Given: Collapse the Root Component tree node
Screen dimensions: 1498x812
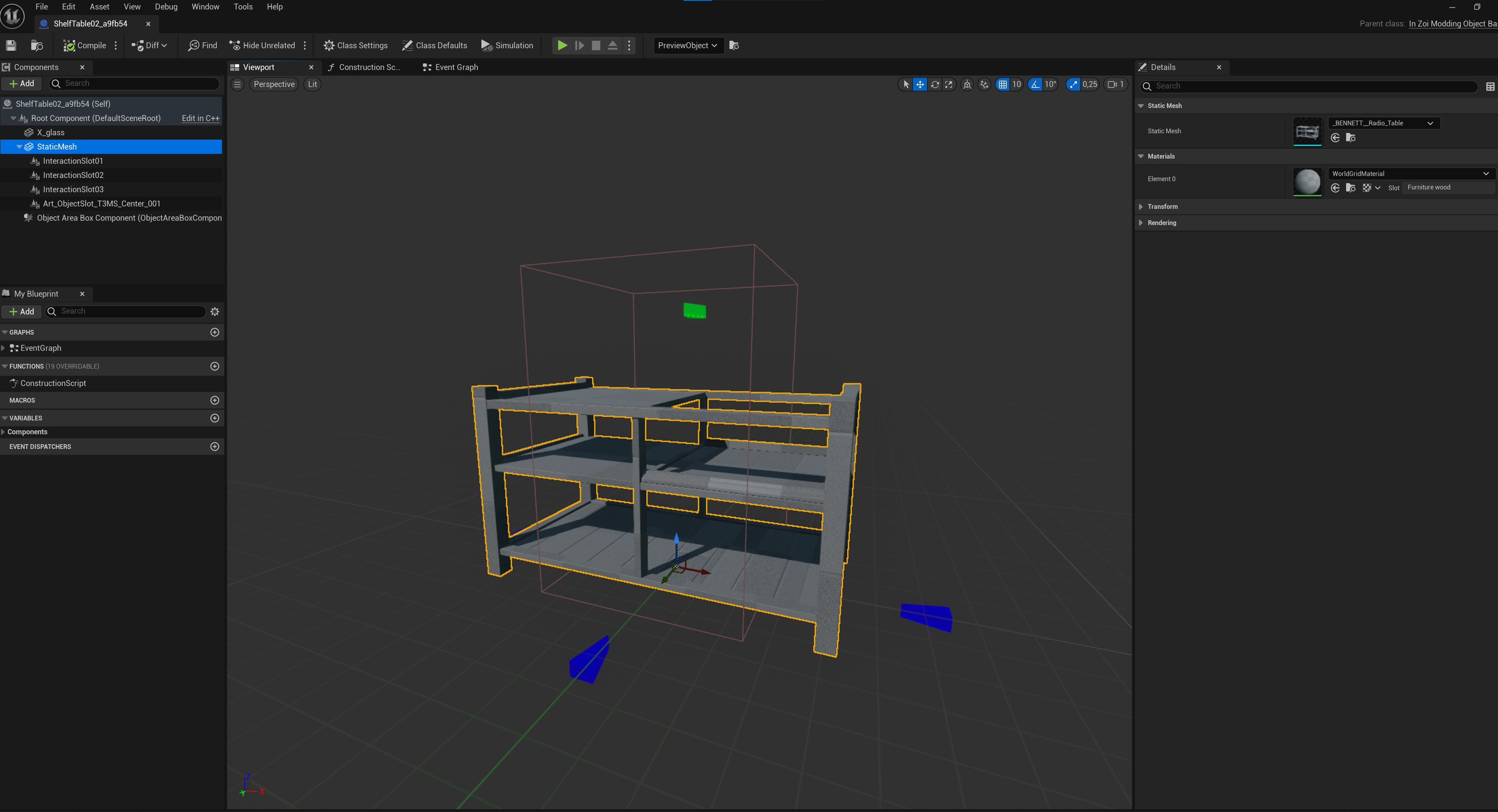Looking at the screenshot, I should coord(13,118).
